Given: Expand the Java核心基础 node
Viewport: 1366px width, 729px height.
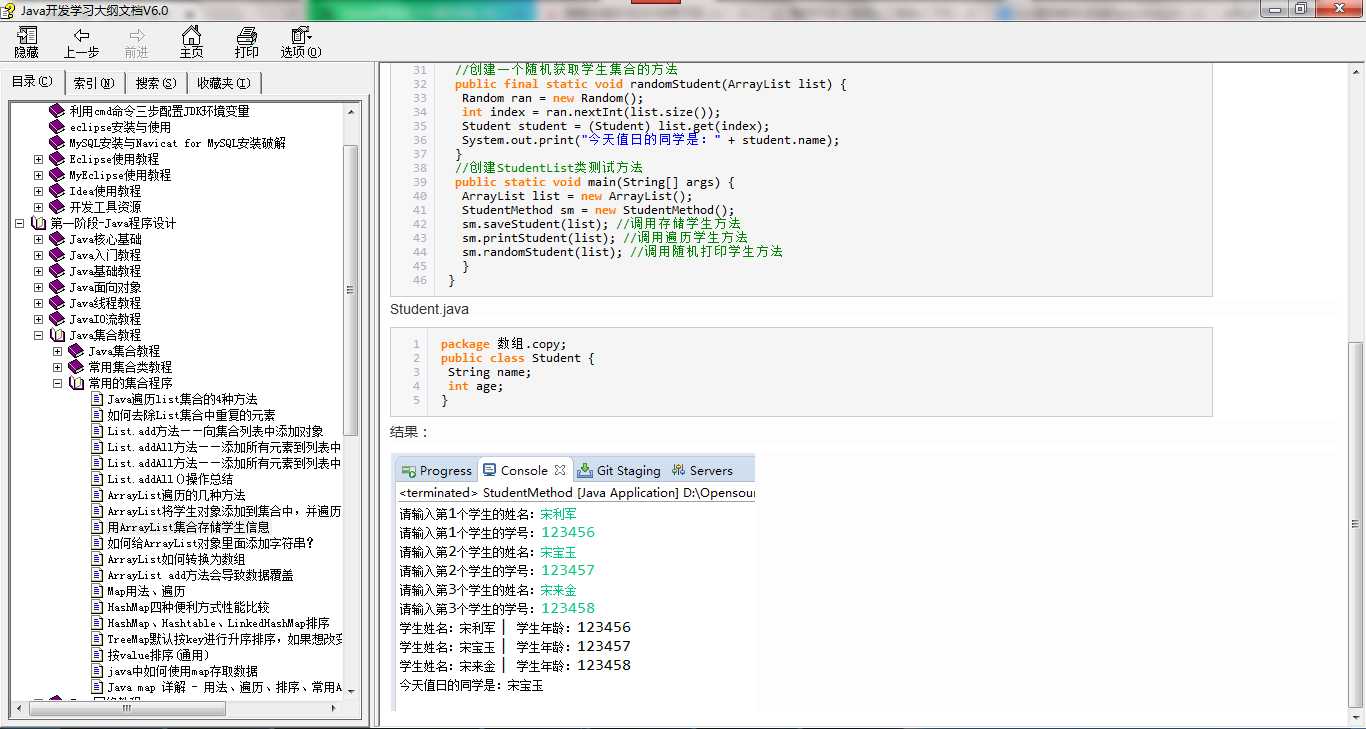Looking at the screenshot, I should click(39, 239).
